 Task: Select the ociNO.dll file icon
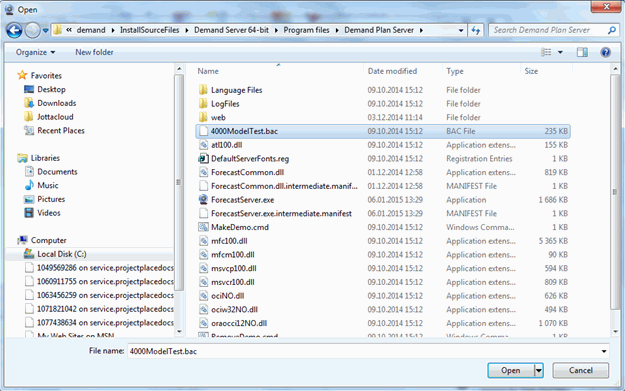(x=203, y=296)
